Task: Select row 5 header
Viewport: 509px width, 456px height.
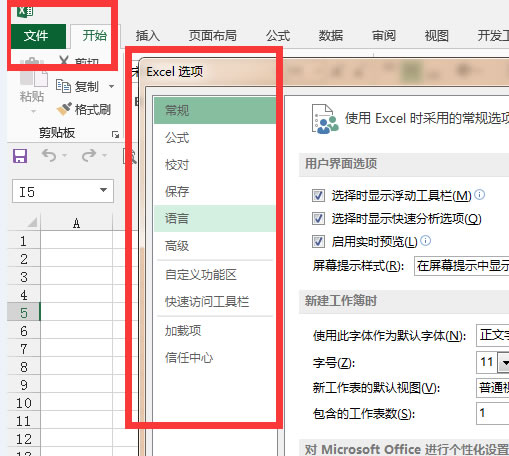Action: [x=24, y=313]
